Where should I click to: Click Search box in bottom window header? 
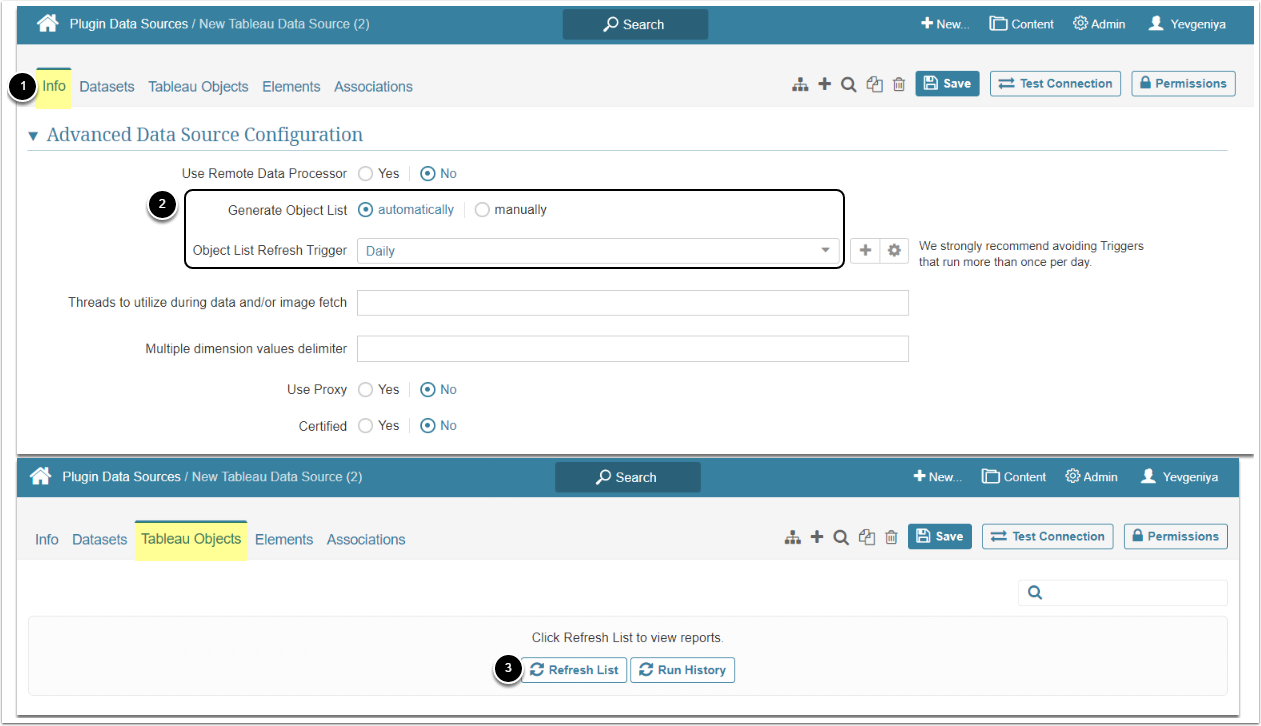(x=628, y=477)
